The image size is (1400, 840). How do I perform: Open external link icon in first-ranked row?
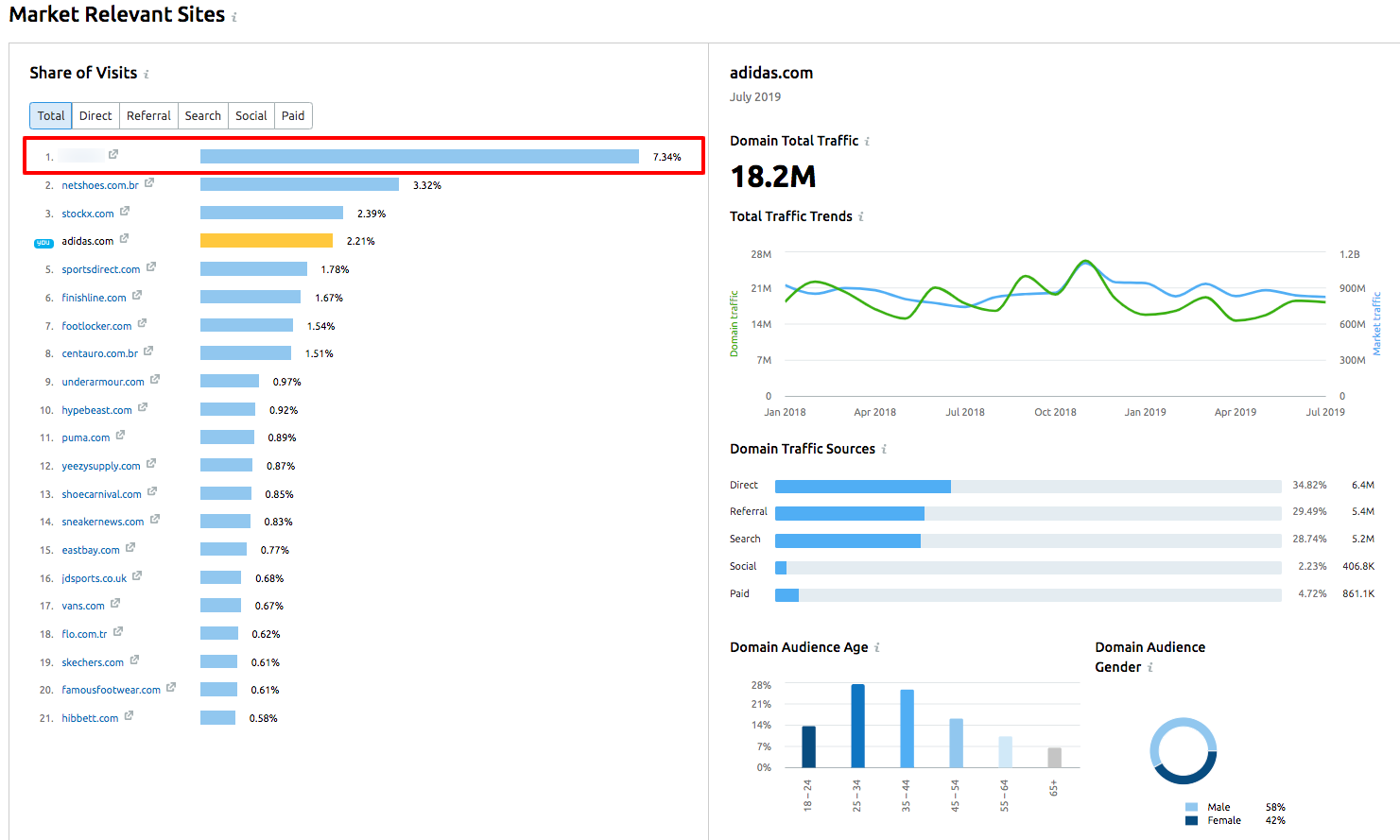(113, 154)
